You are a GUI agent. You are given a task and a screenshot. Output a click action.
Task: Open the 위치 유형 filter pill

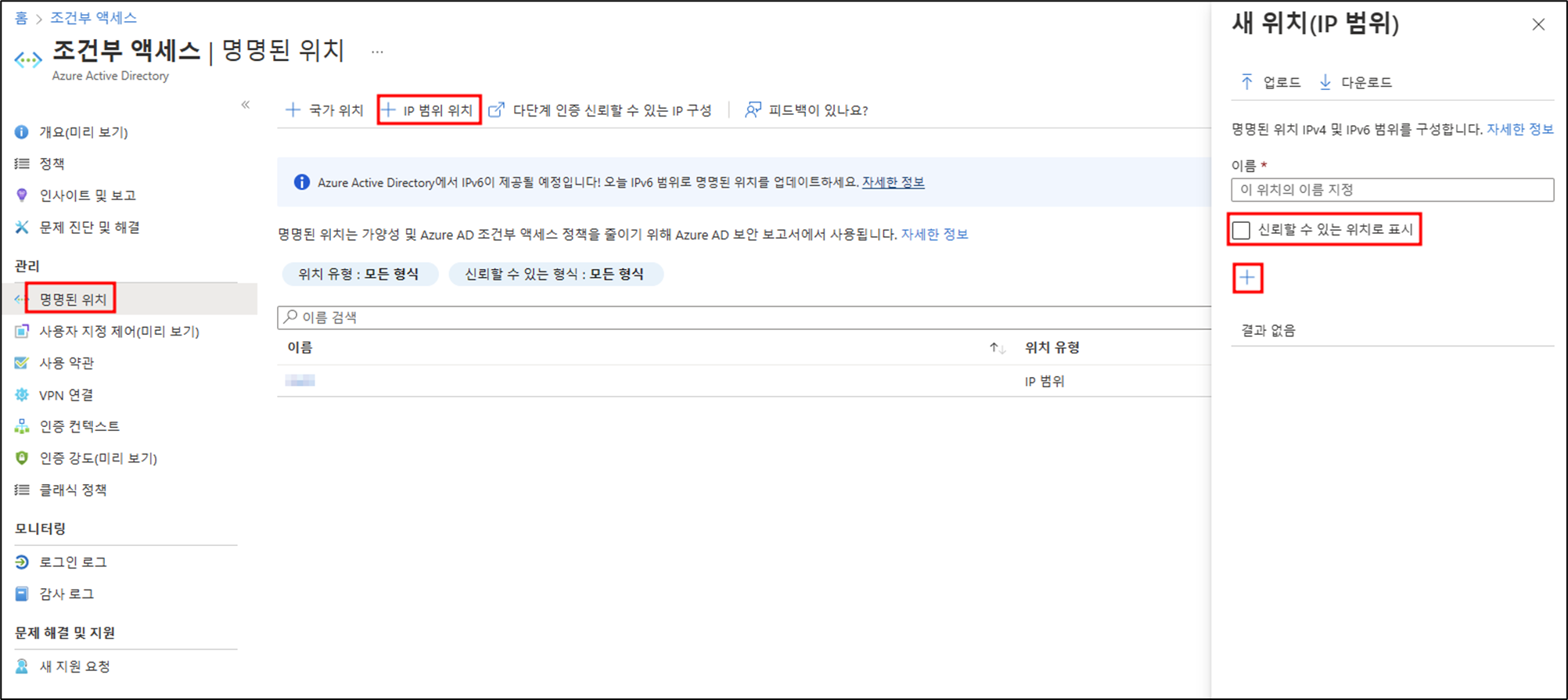[x=358, y=275]
